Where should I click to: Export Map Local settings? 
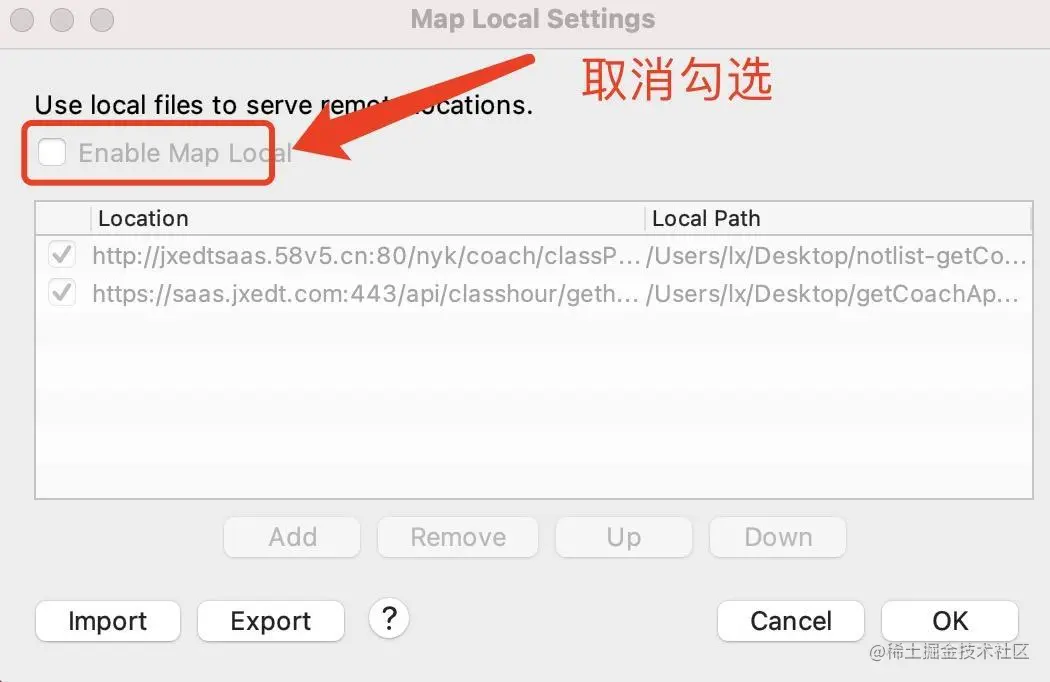pos(271,621)
